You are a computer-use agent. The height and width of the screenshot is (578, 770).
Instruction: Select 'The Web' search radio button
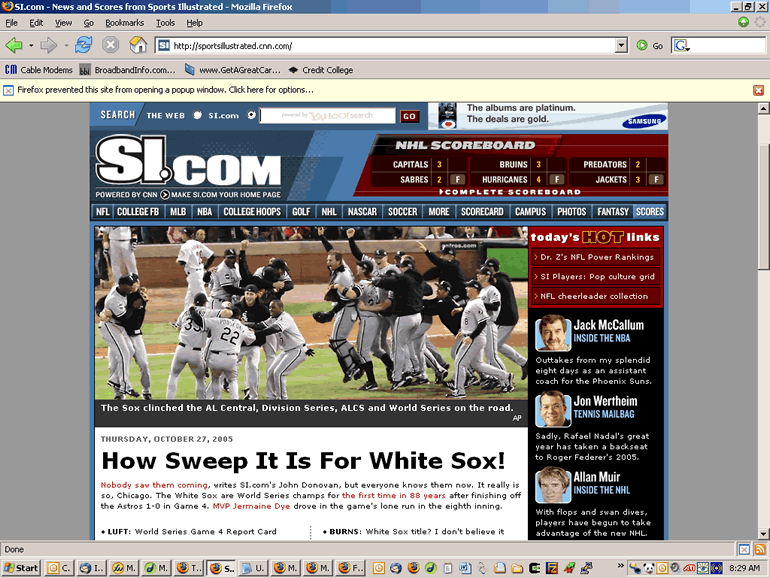(x=197, y=115)
